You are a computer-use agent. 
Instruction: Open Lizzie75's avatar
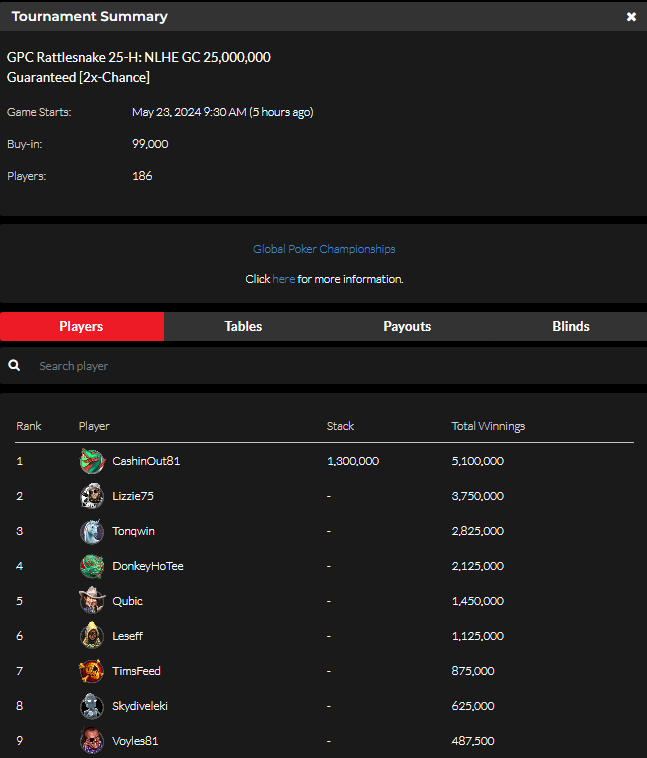pos(92,496)
